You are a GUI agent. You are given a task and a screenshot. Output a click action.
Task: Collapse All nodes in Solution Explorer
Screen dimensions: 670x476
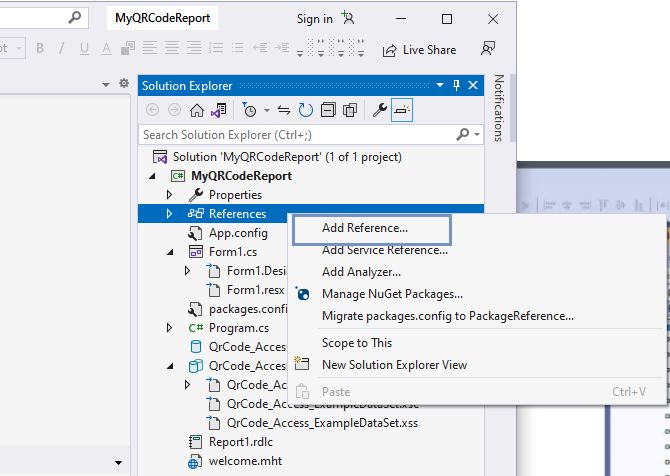point(328,110)
